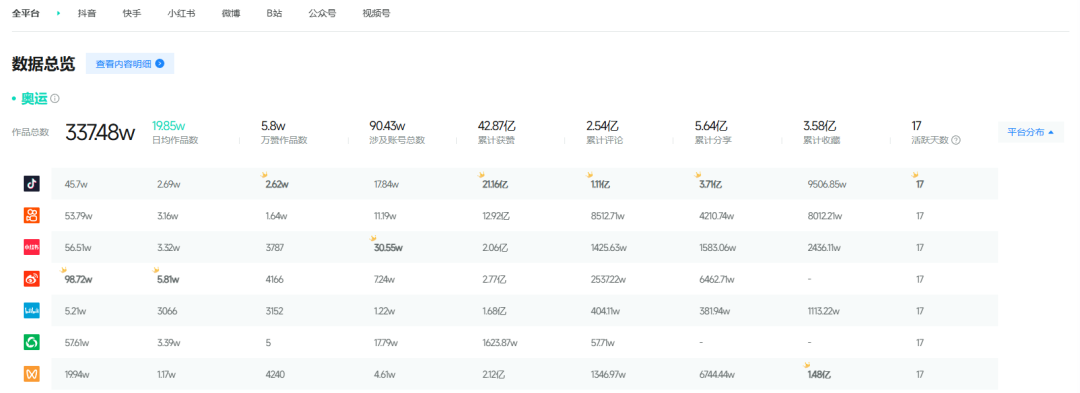Viewport: 1080px width, 393px height.
Task: Click the 19.94w cell in video channel row
Action: (x=77, y=374)
